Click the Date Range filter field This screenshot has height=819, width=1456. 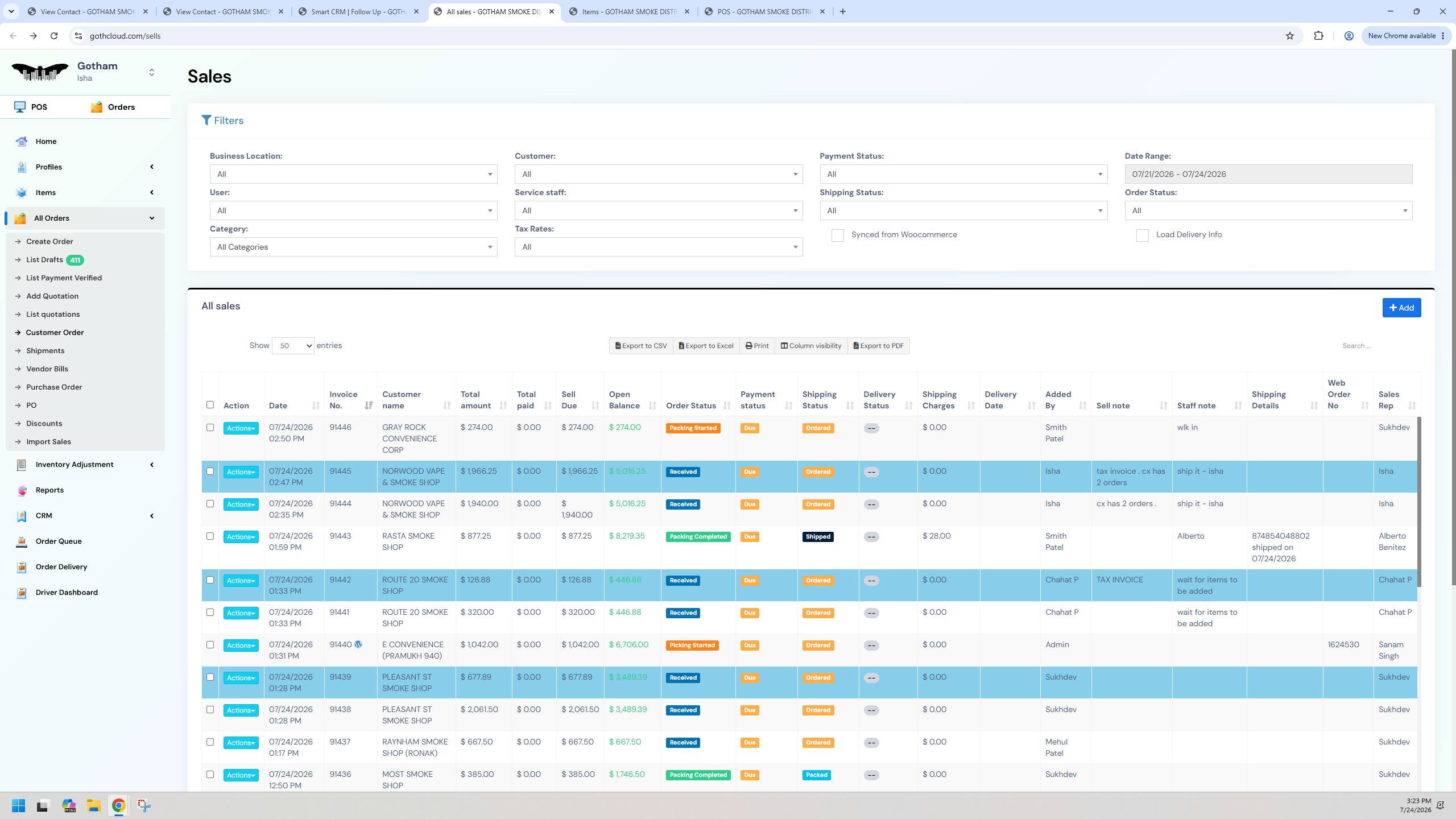coord(1268,174)
